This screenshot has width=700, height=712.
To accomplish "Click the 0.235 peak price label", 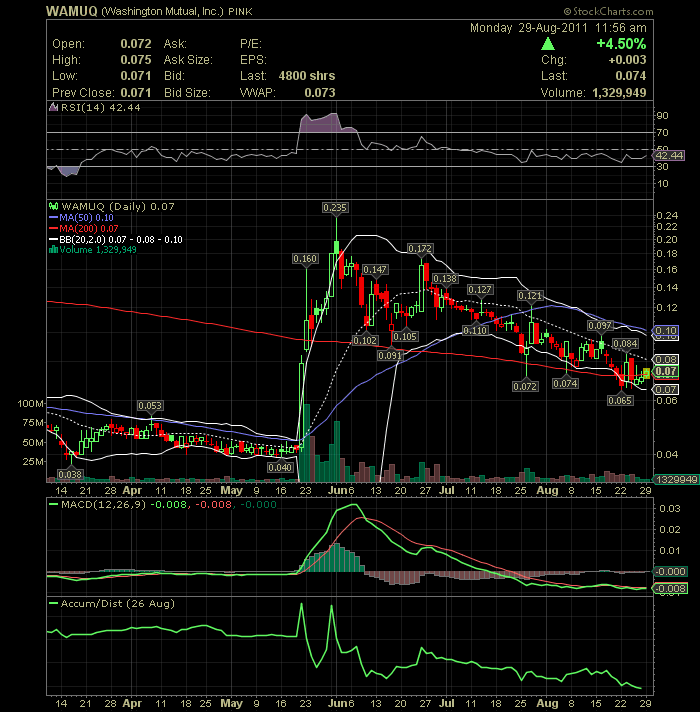I will pos(335,208).
